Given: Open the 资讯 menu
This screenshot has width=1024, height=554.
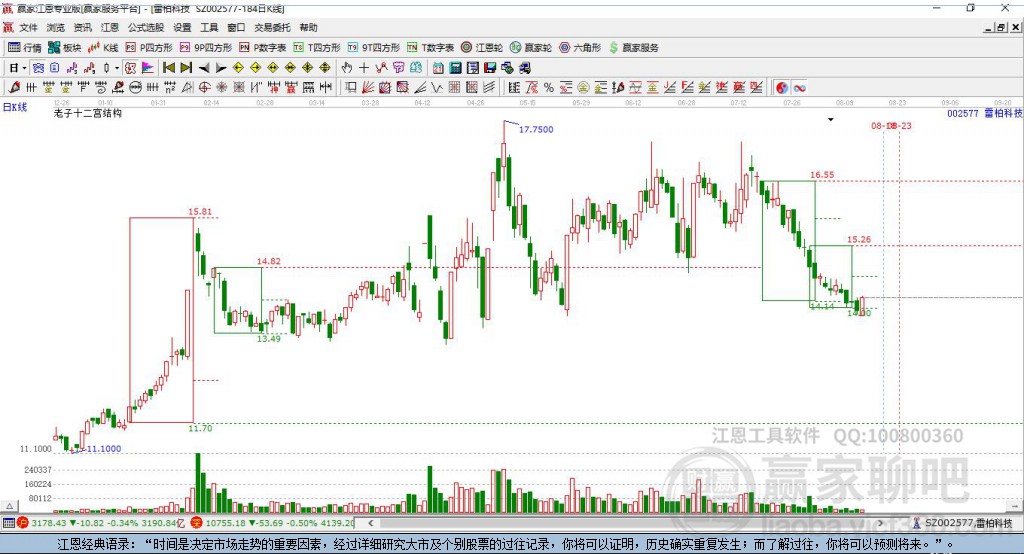Looking at the screenshot, I should pyautogui.click(x=82, y=27).
